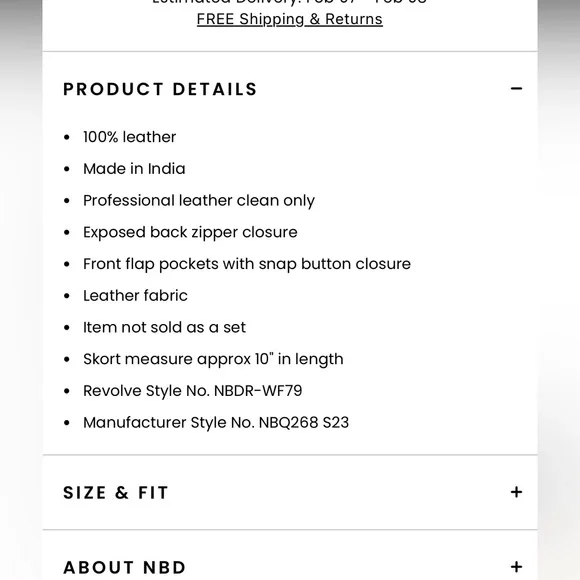Select the 100% leather bullet text
Viewport: 580px width, 580px height.
coord(129,137)
